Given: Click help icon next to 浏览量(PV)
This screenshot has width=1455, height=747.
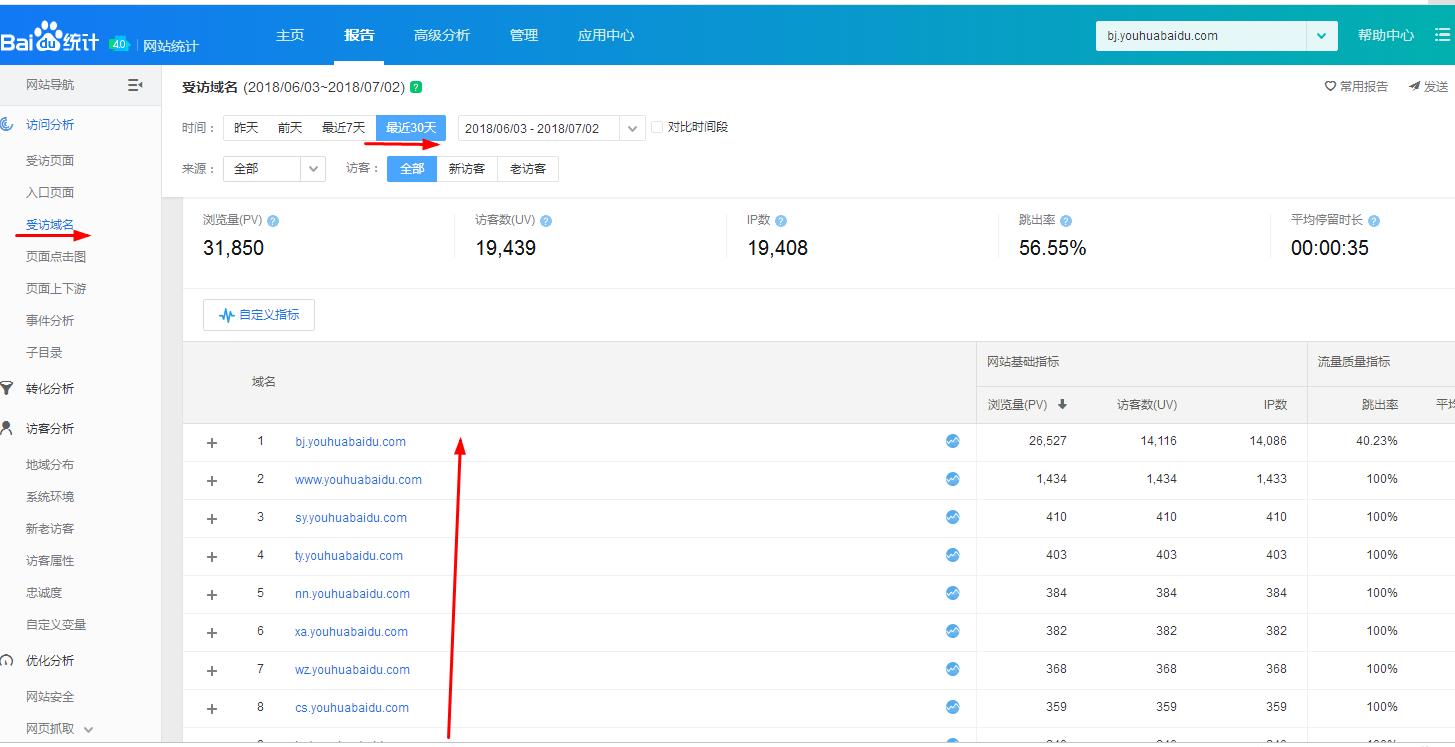Looking at the screenshot, I should coord(273,221).
